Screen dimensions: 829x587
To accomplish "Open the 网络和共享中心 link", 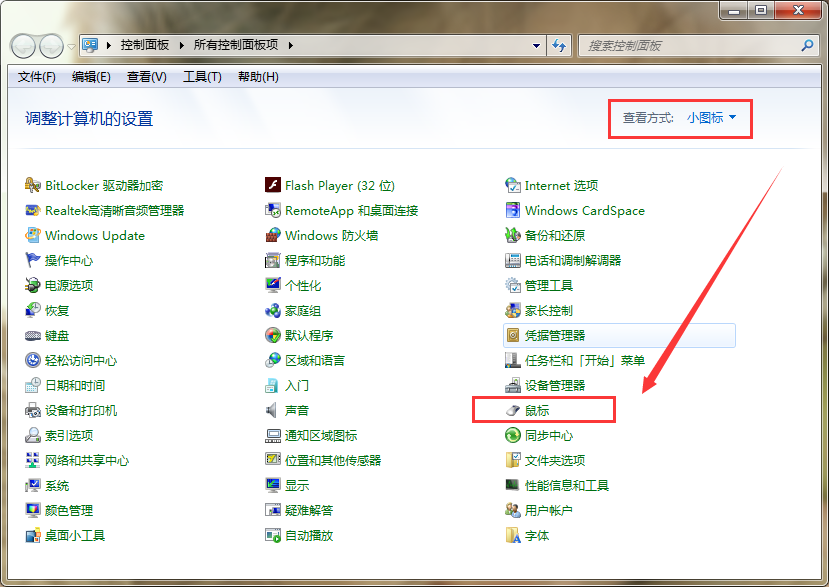I will pos(87,461).
